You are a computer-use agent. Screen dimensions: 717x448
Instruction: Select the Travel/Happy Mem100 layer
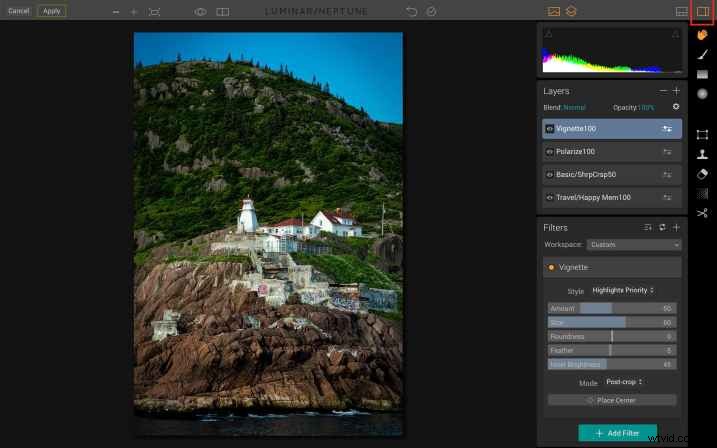612,197
